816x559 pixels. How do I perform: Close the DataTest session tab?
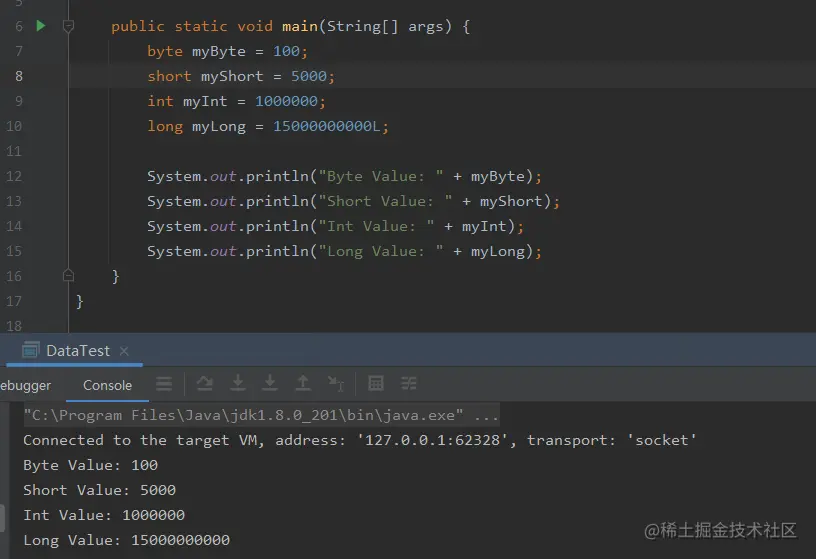pos(124,351)
